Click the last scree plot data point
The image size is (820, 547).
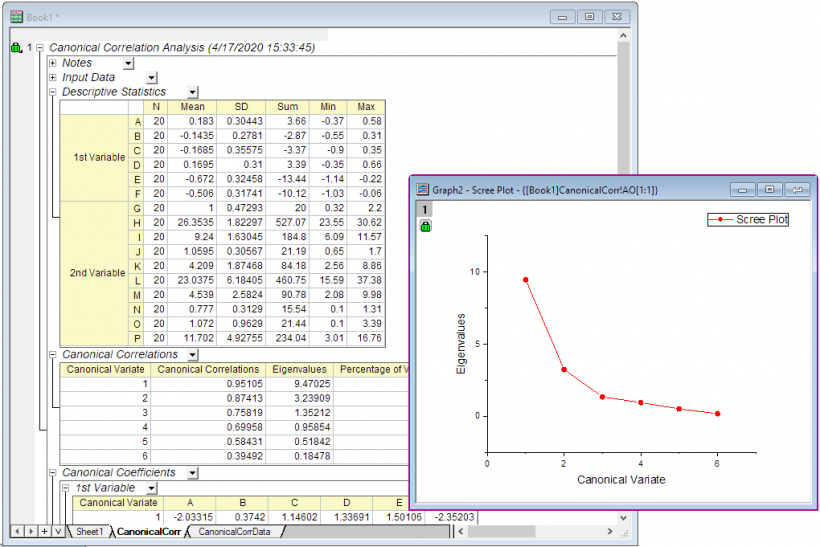(717, 414)
